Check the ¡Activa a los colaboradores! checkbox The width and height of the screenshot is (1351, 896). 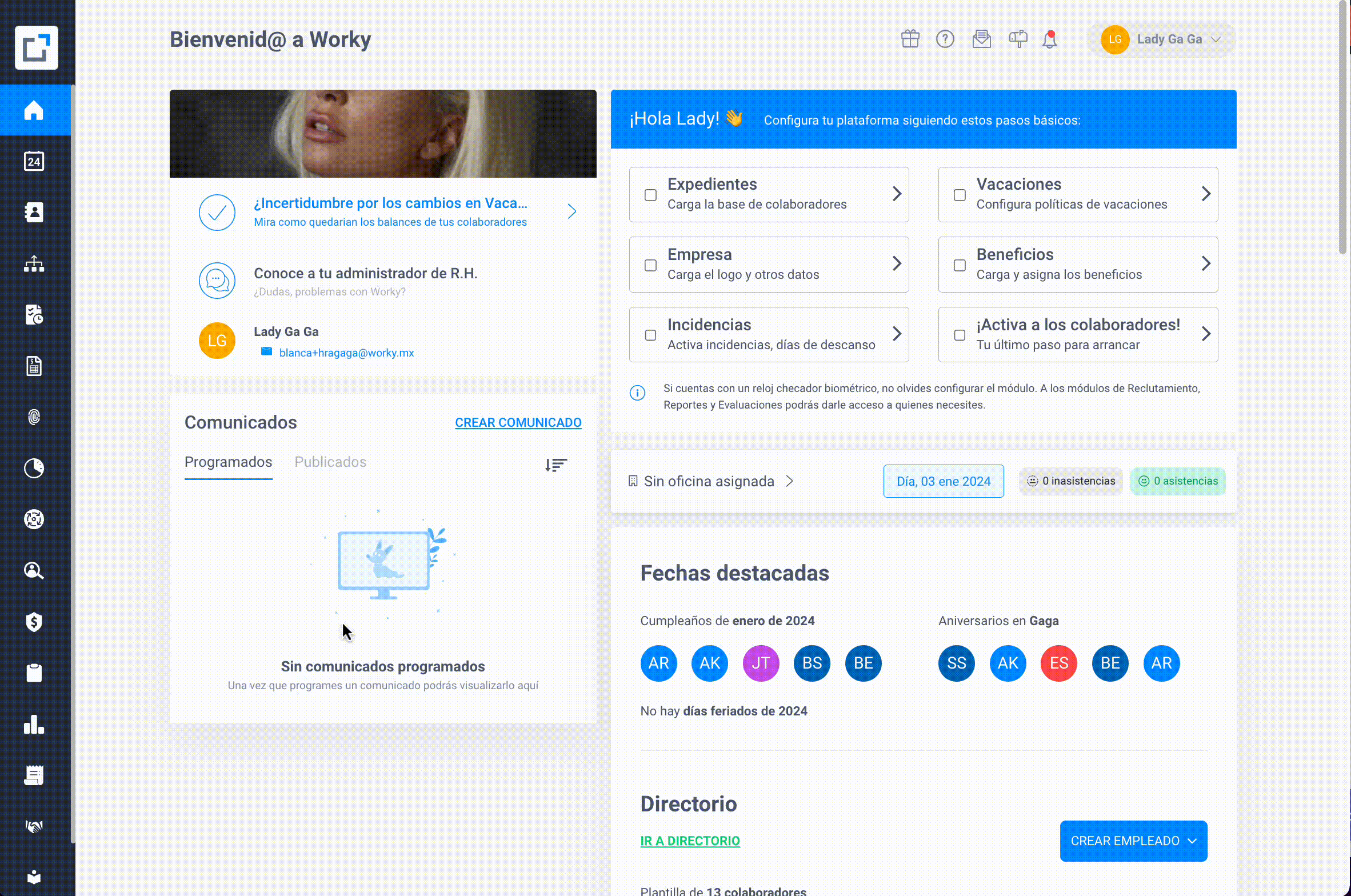pos(960,335)
